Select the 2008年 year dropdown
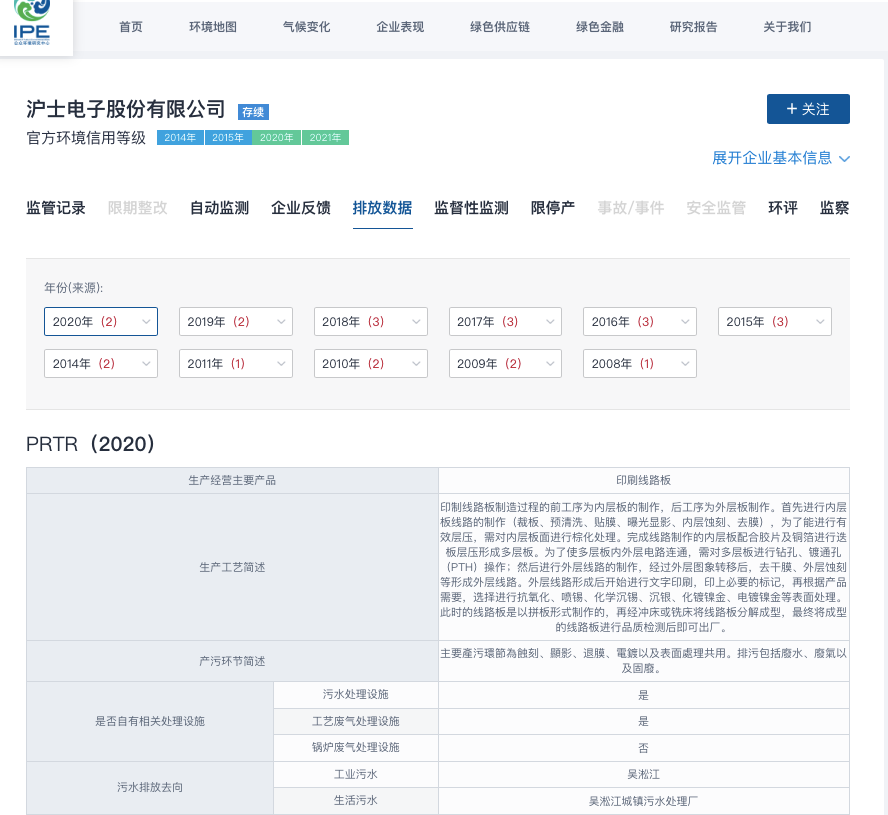Screen dimensions: 888x815 point(640,364)
